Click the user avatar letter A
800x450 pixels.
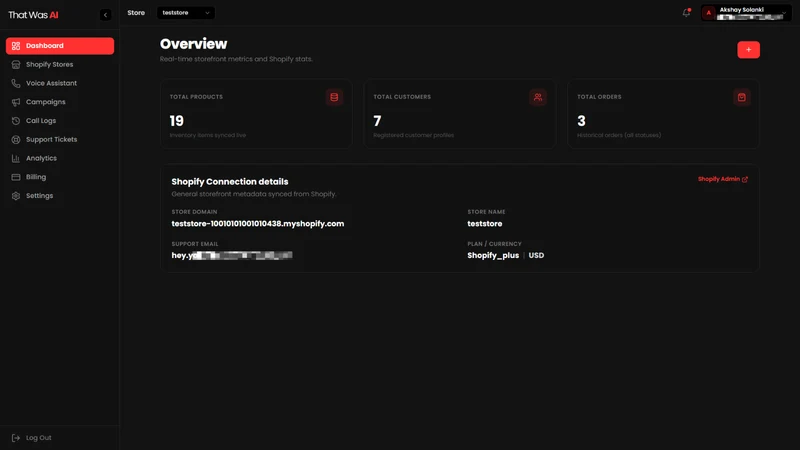point(709,13)
